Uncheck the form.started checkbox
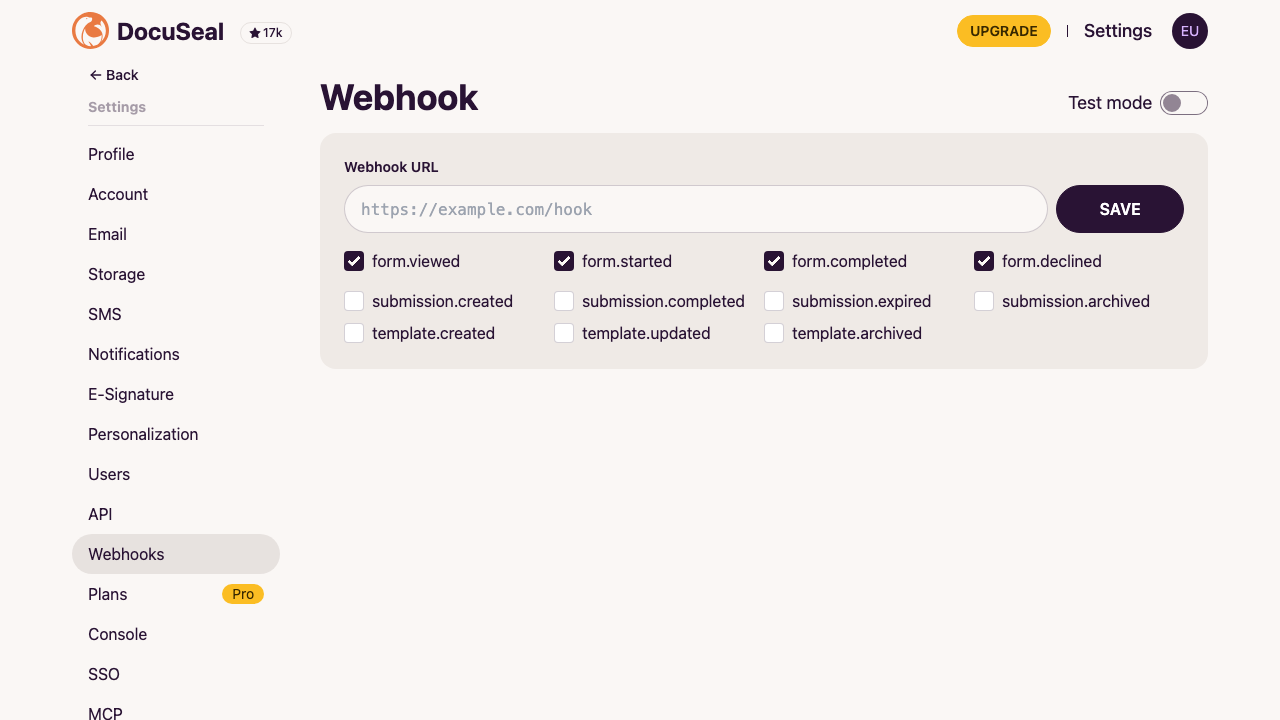 [x=564, y=261]
